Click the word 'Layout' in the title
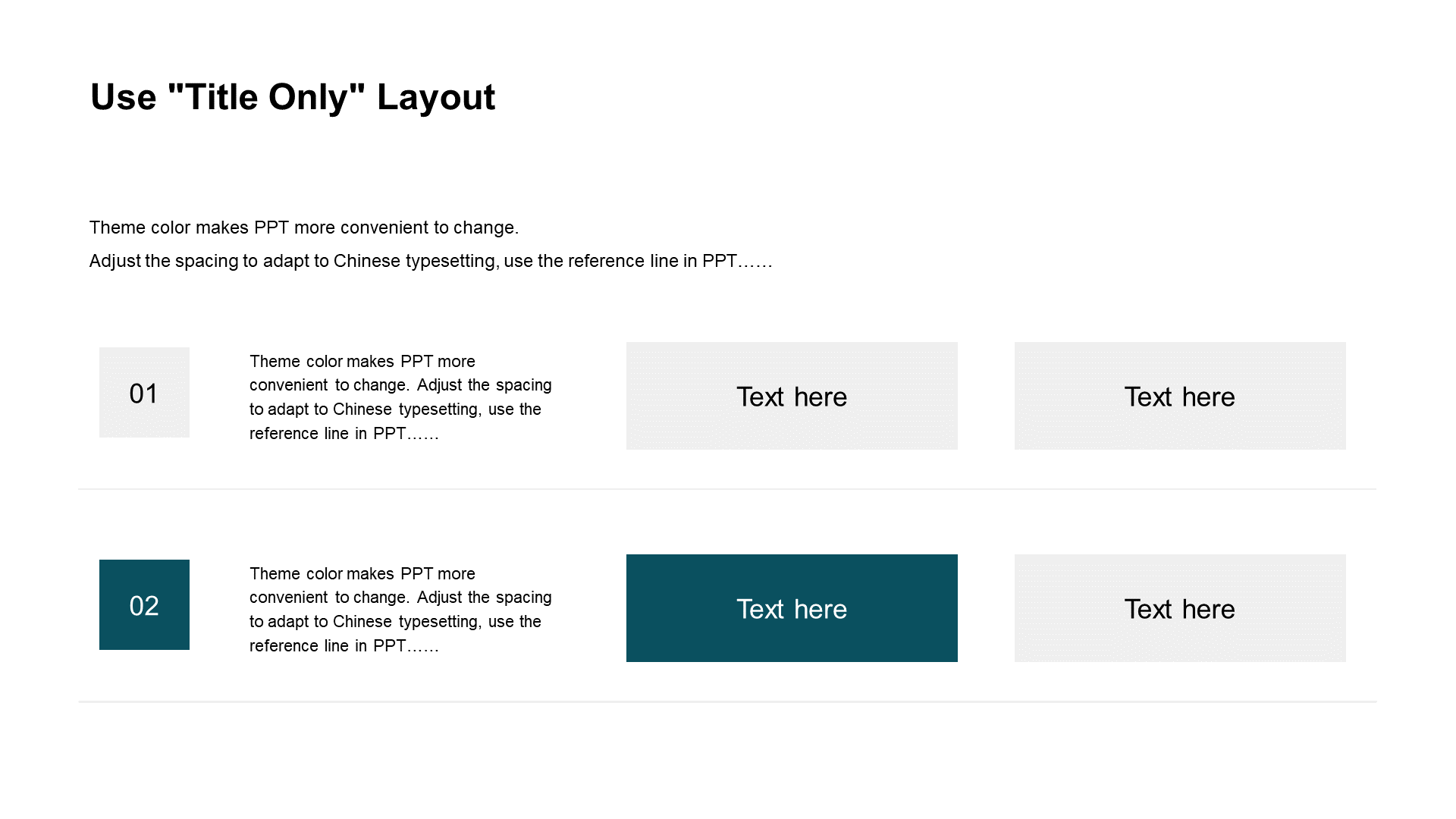This screenshot has width=1456, height=819. 436,97
